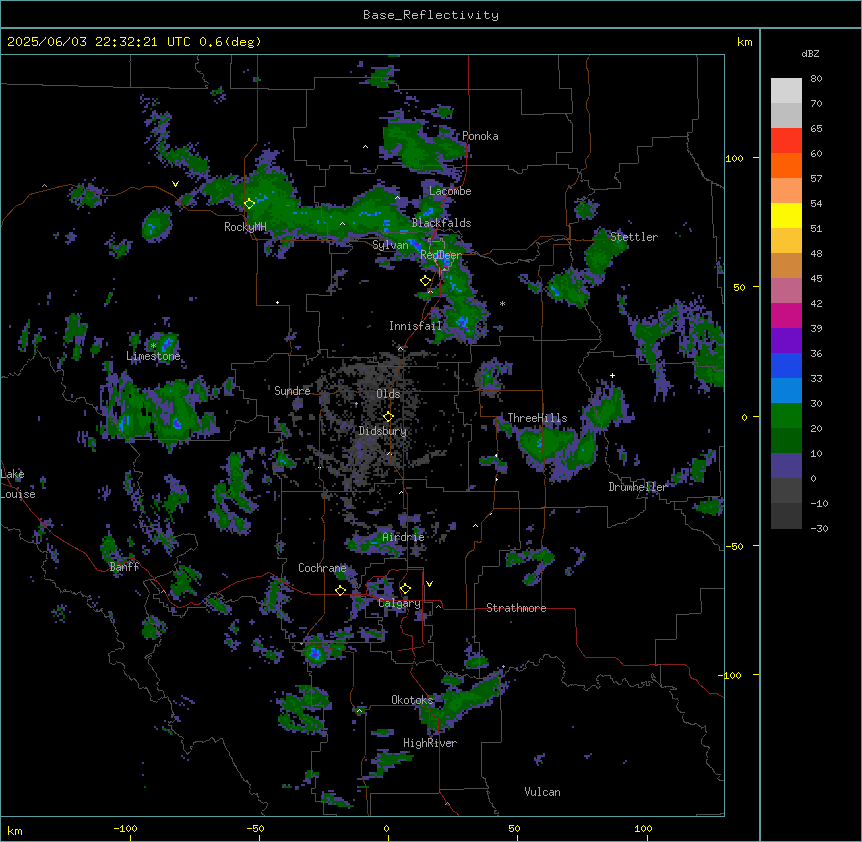Image resolution: width=862 pixels, height=842 pixels.
Task: Click the -30 value on dBZ legend
Action: [819, 529]
